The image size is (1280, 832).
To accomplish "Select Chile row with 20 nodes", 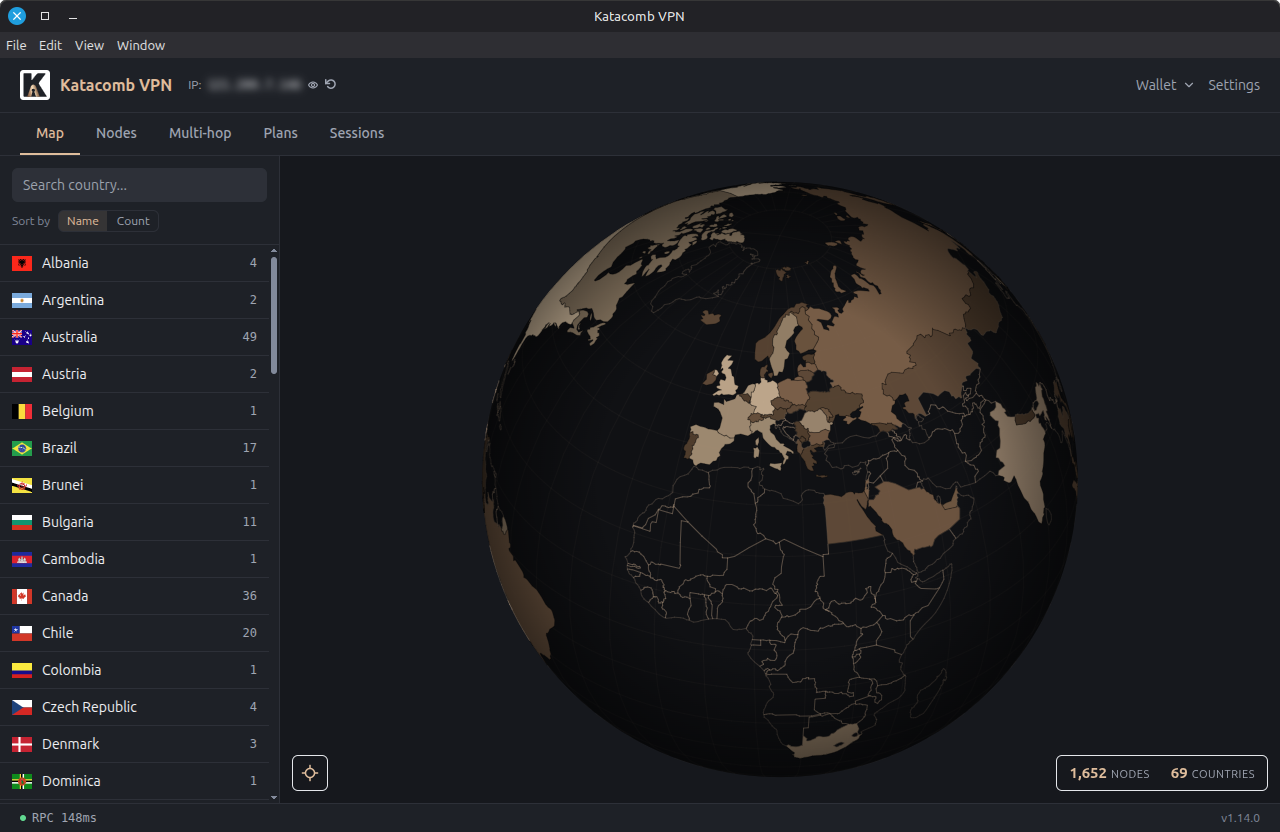I will (135, 633).
